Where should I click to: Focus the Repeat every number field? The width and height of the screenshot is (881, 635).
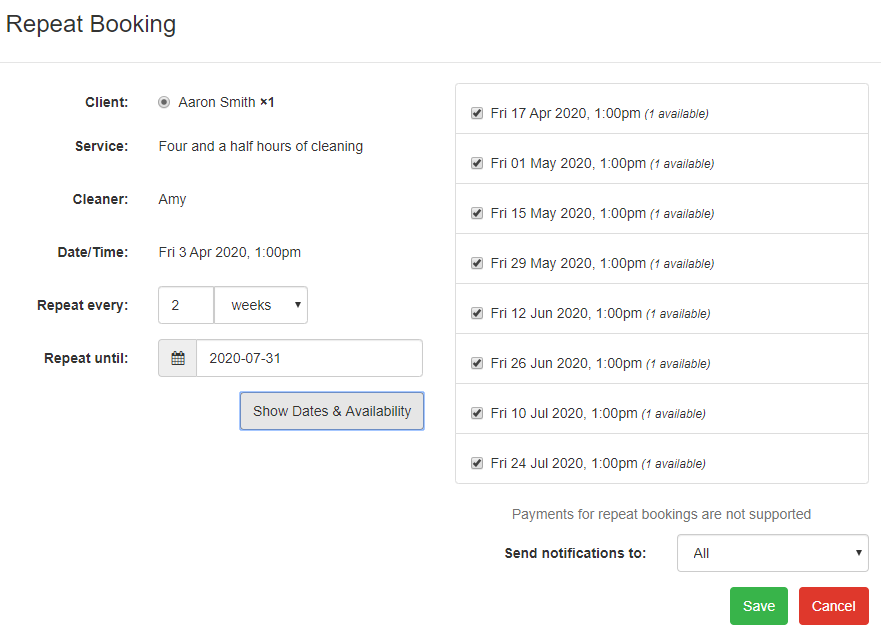tap(186, 305)
